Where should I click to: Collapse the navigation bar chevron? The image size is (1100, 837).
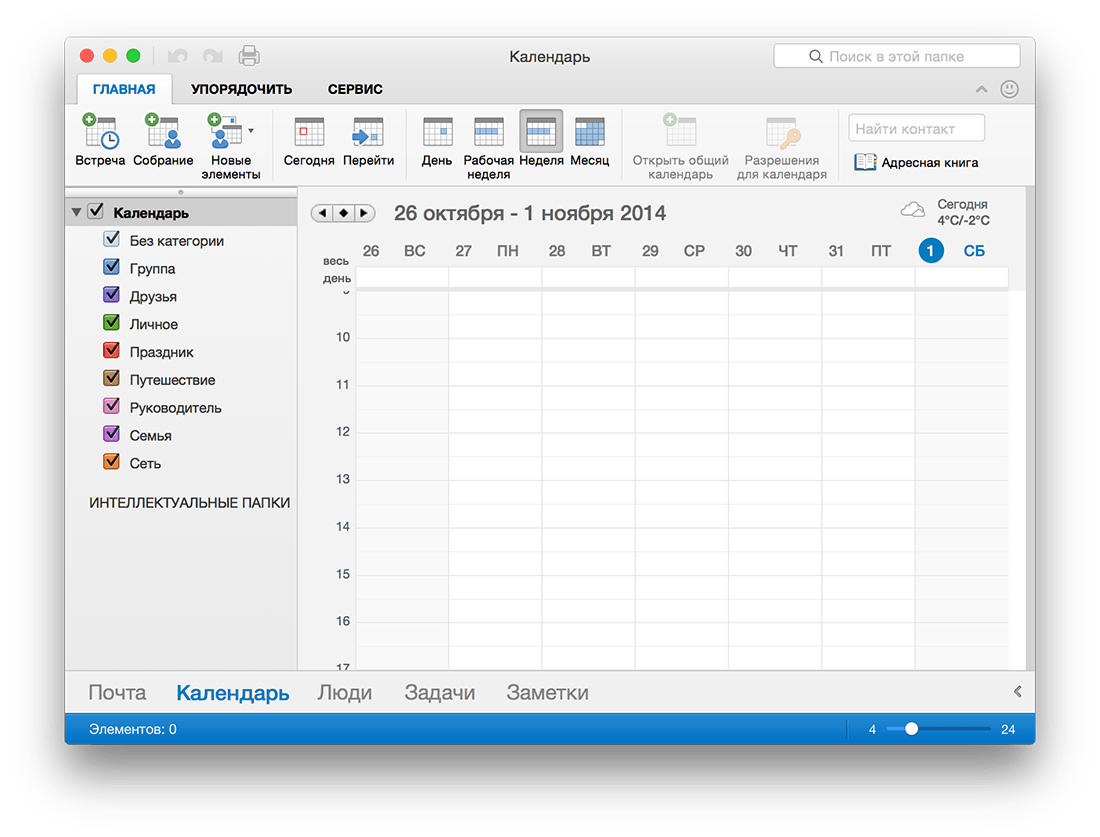(1017, 692)
